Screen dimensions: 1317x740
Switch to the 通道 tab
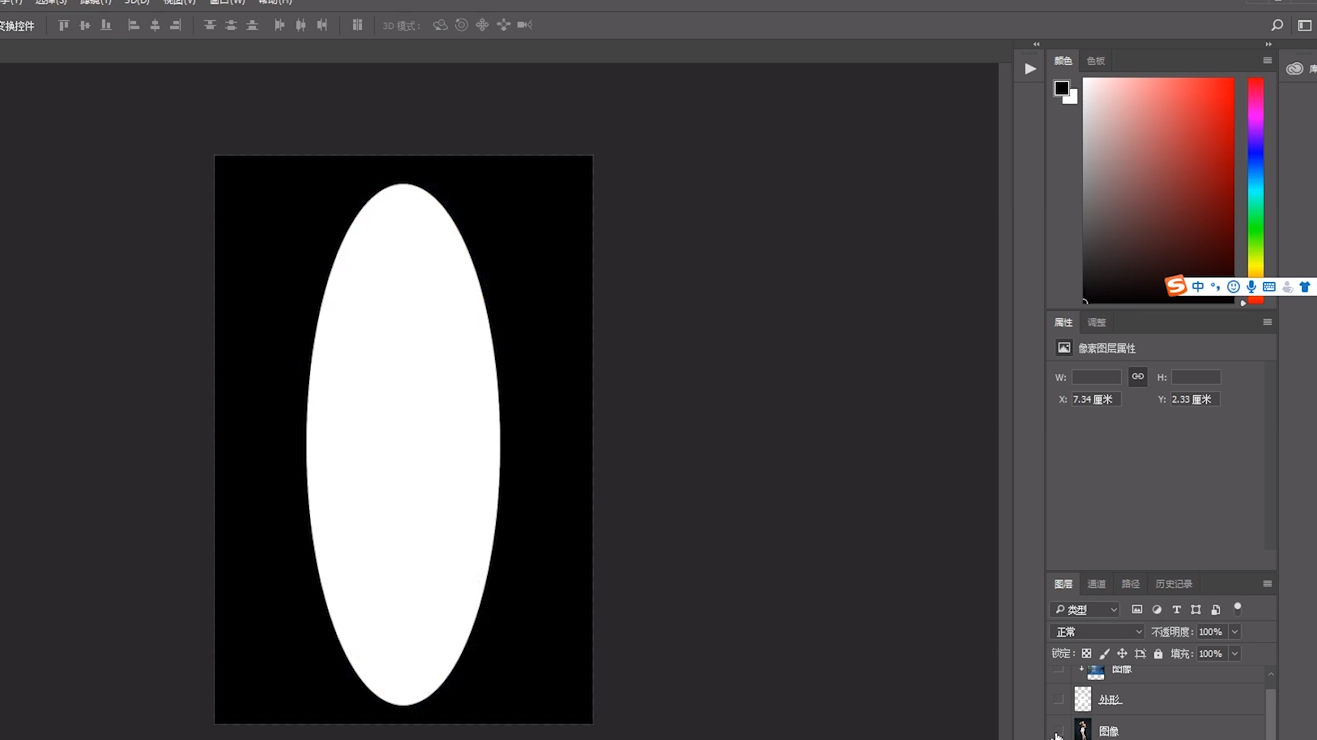point(1097,584)
